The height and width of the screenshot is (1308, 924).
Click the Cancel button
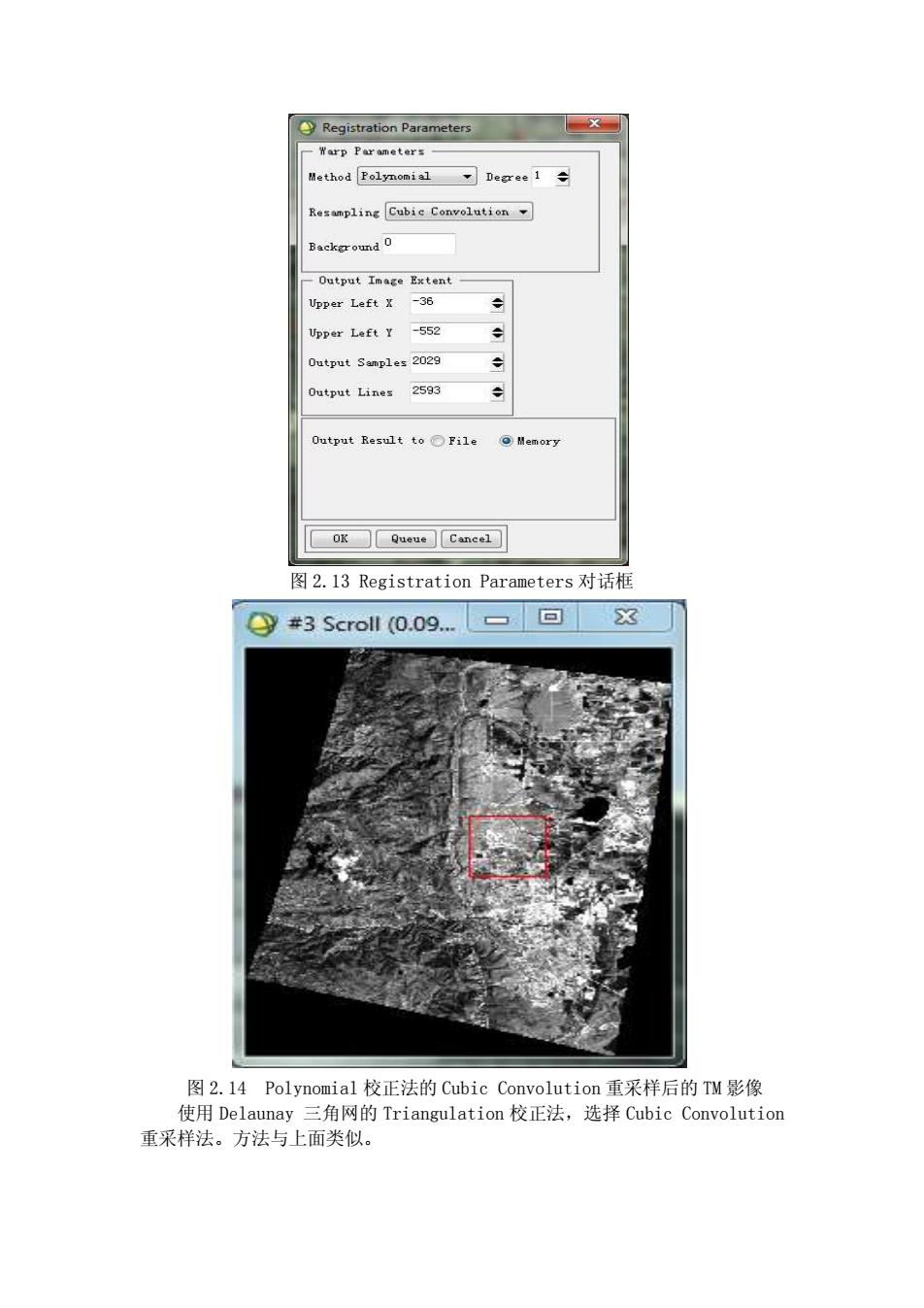tap(471, 539)
